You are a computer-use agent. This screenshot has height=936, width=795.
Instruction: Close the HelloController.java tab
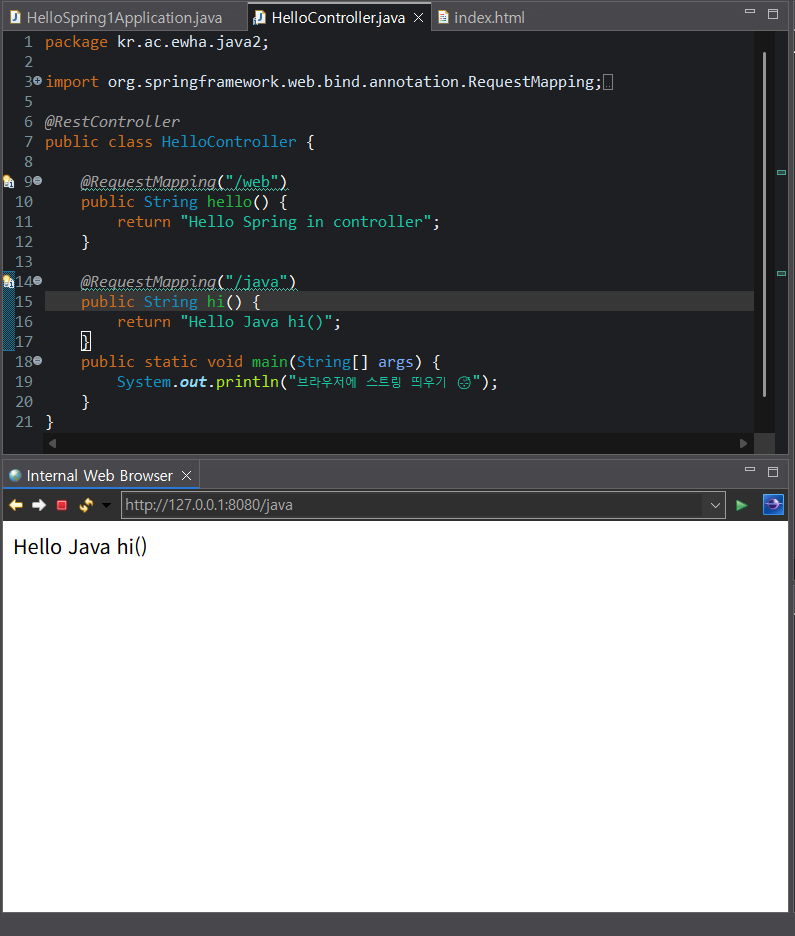tap(419, 18)
